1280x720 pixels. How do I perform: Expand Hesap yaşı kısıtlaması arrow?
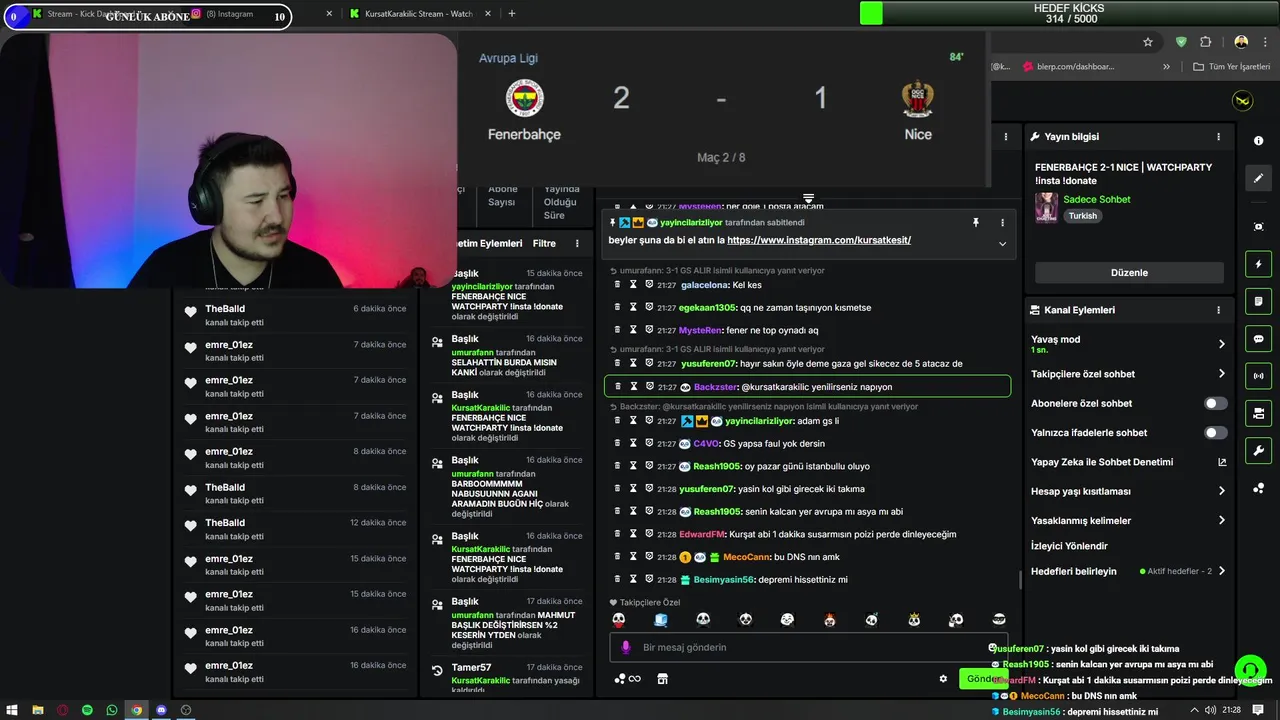tap(1221, 491)
